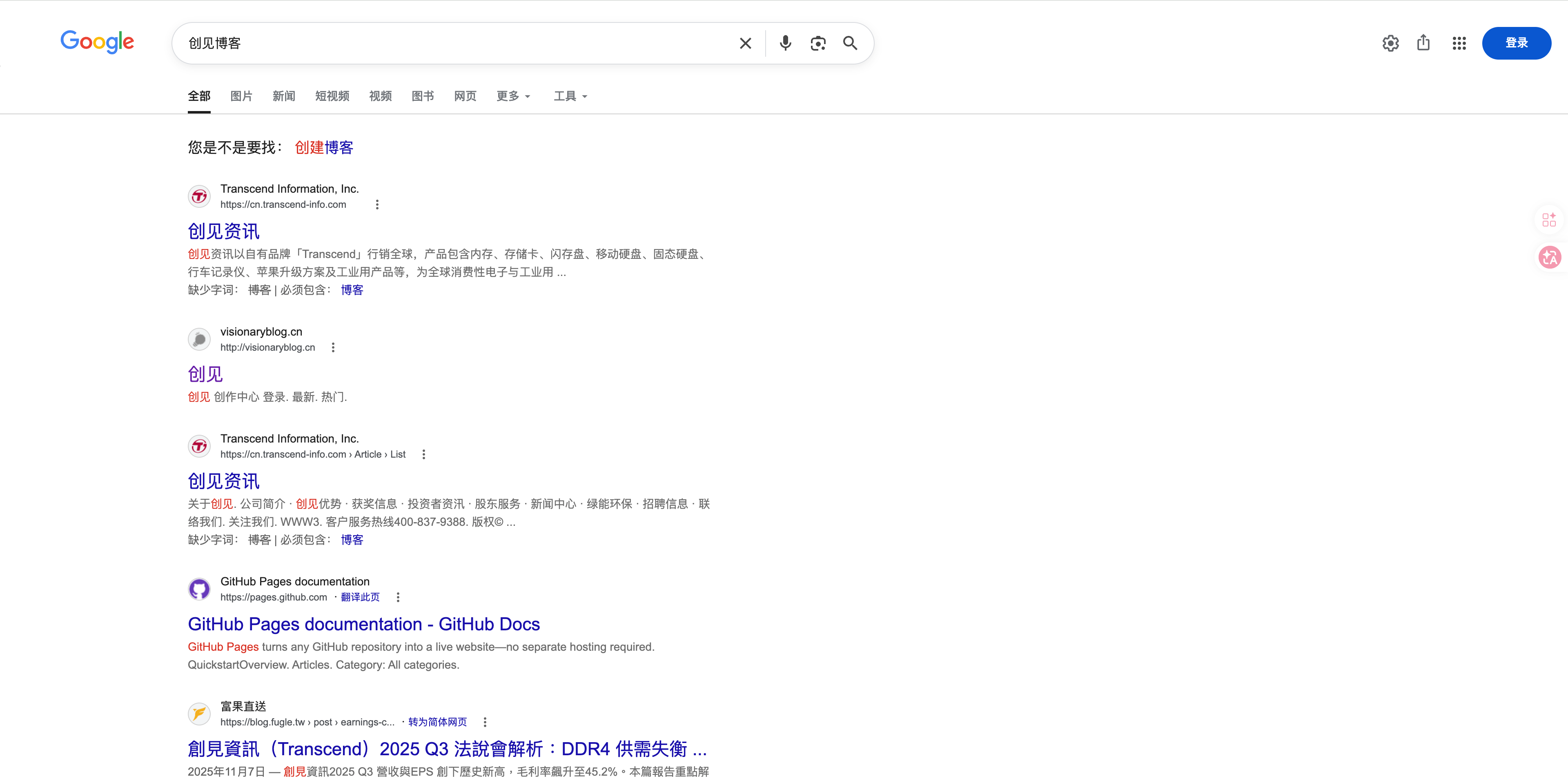The height and width of the screenshot is (783, 1568).
Task: Open the 创见资讯 Article List result title
Action: tap(223, 481)
